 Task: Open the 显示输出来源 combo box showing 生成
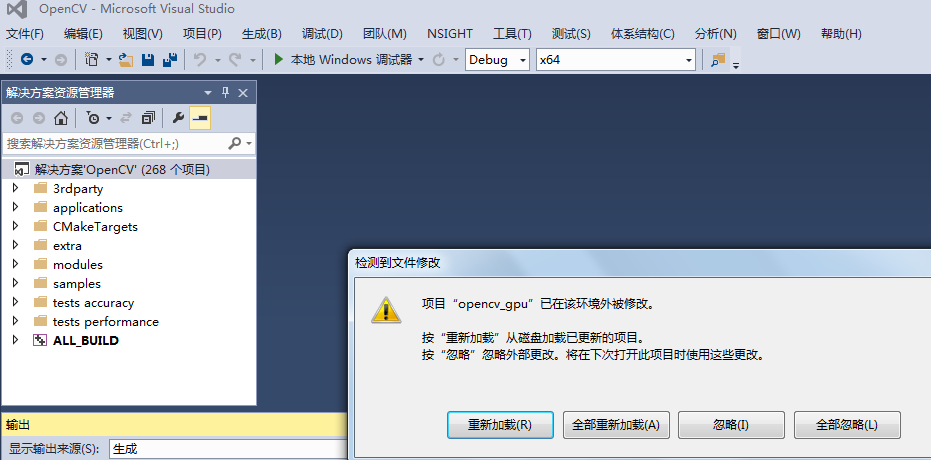(x=229, y=449)
